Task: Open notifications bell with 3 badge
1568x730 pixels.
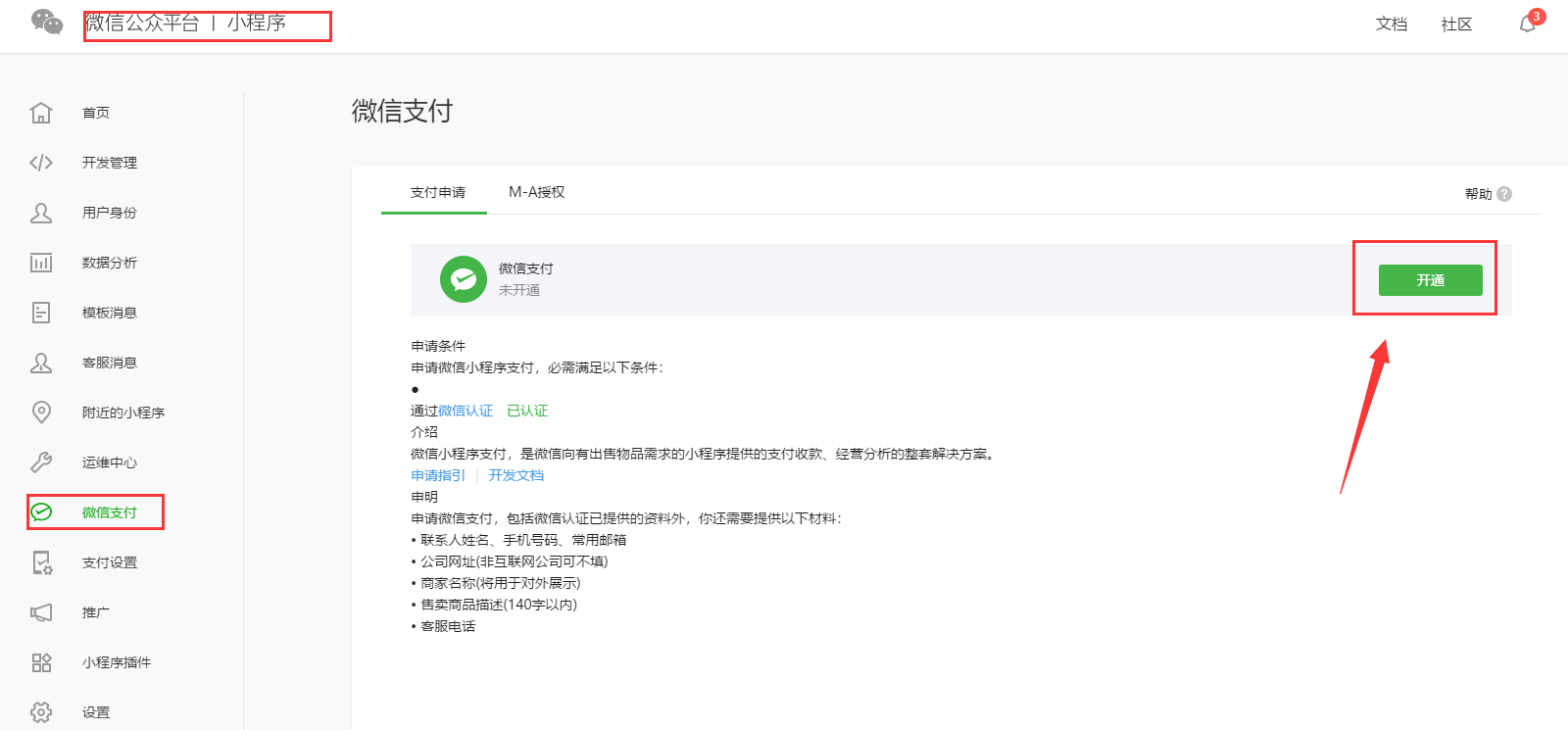Action: 1527,24
